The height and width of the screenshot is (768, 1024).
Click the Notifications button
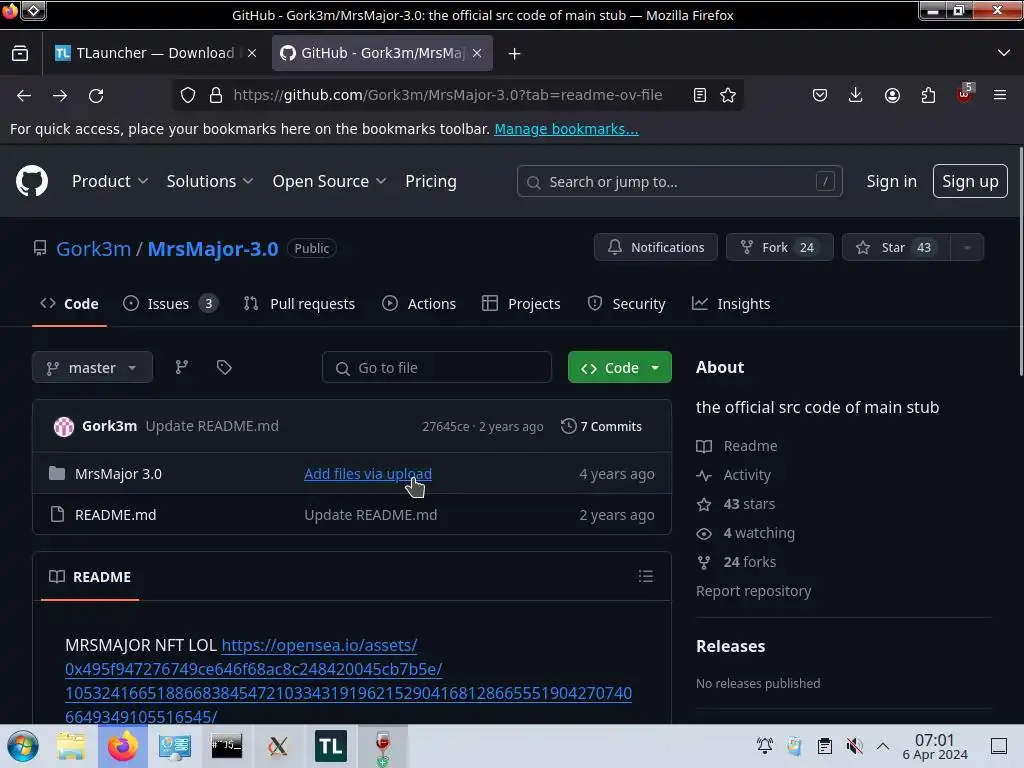pos(656,248)
